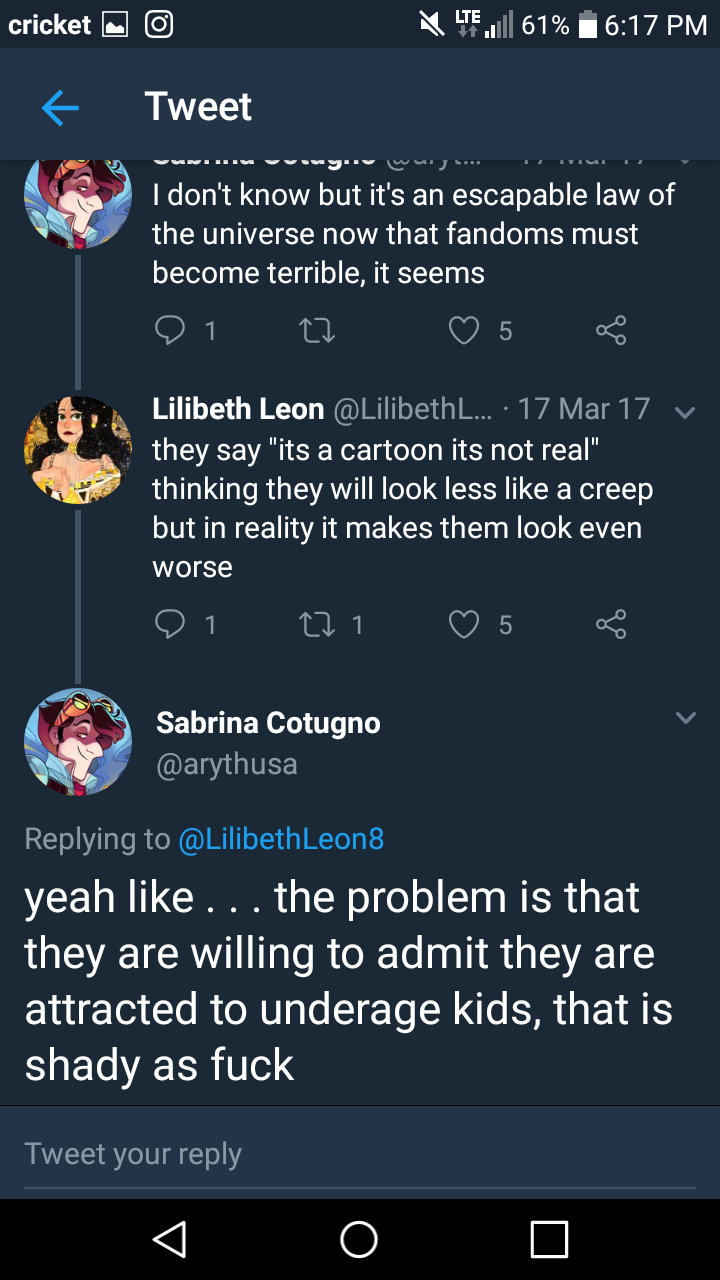This screenshot has height=1280, width=720.
Task: Like Lilibeth Leon's tweet
Action: [x=463, y=625]
